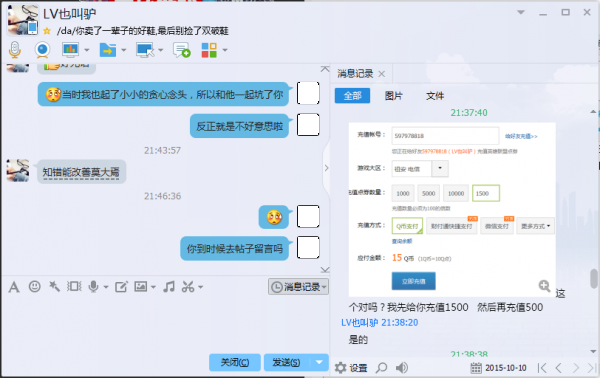
Task: Collapse the side panel with arrow handle
Action: pyautogui.click(x=326, y=168)
